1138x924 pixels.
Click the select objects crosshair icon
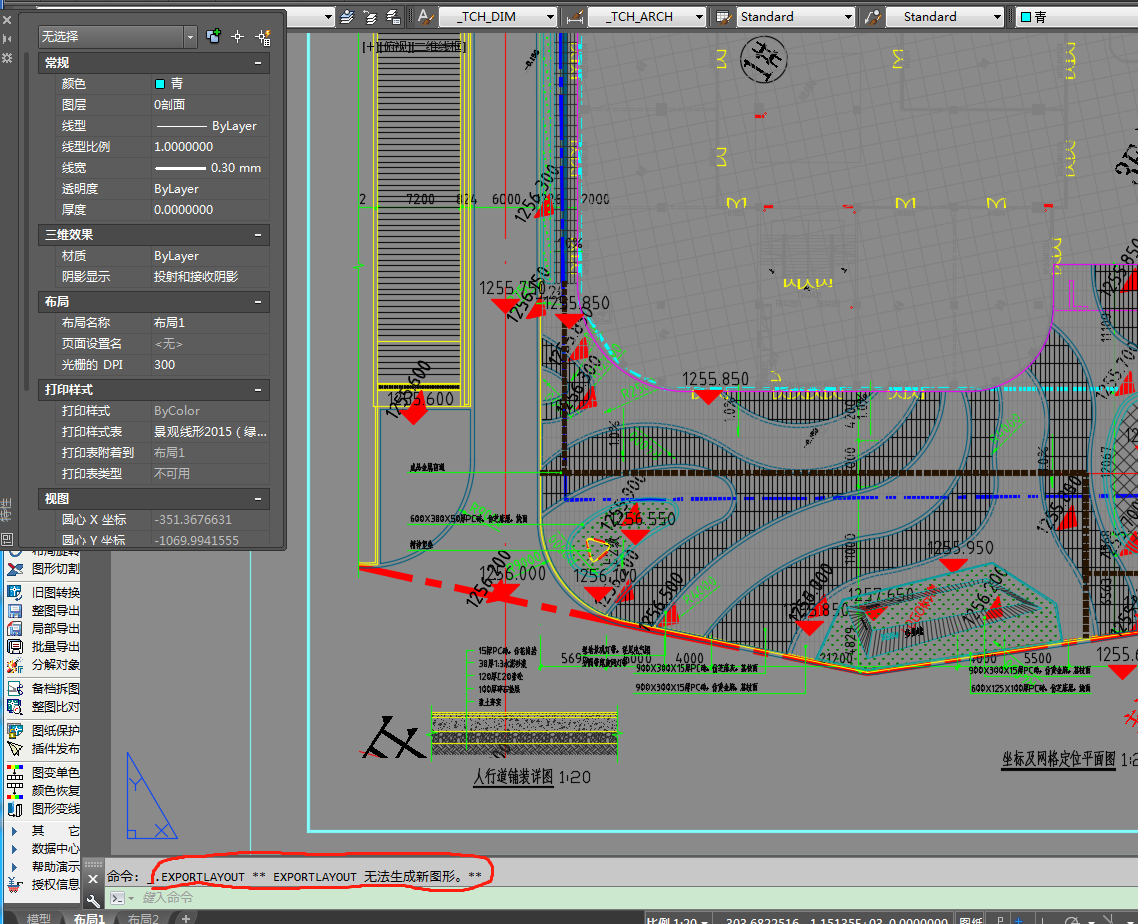pos(238,37)
